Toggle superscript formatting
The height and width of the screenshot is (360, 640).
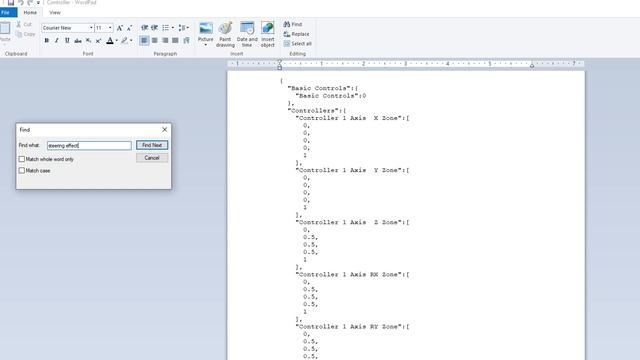coord(98,40)
